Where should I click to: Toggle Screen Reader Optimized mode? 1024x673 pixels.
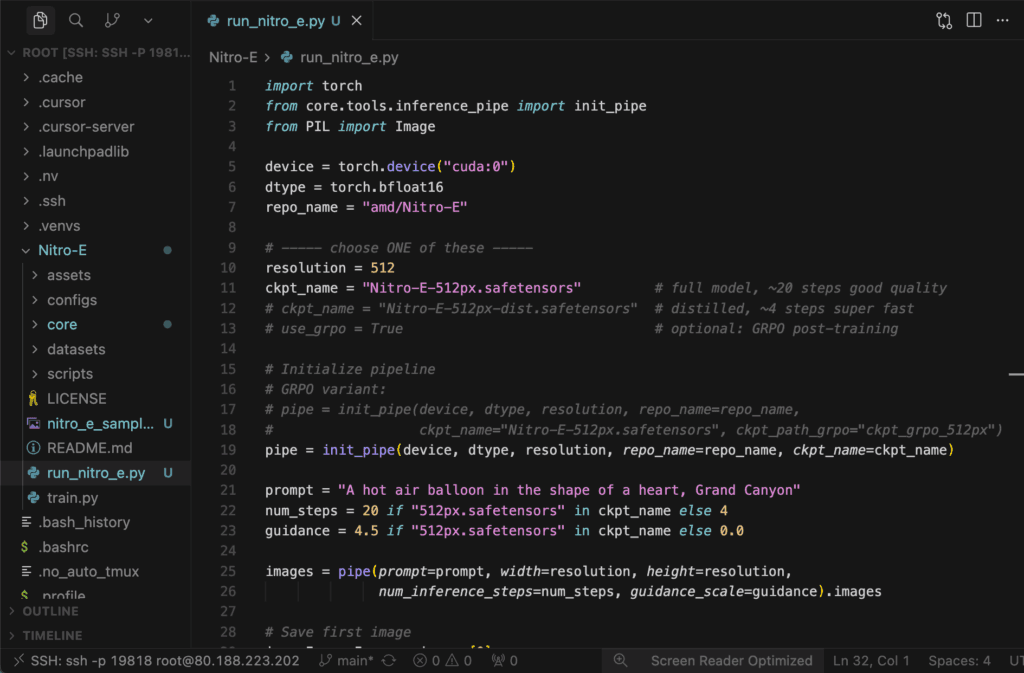tap(731, 660)
